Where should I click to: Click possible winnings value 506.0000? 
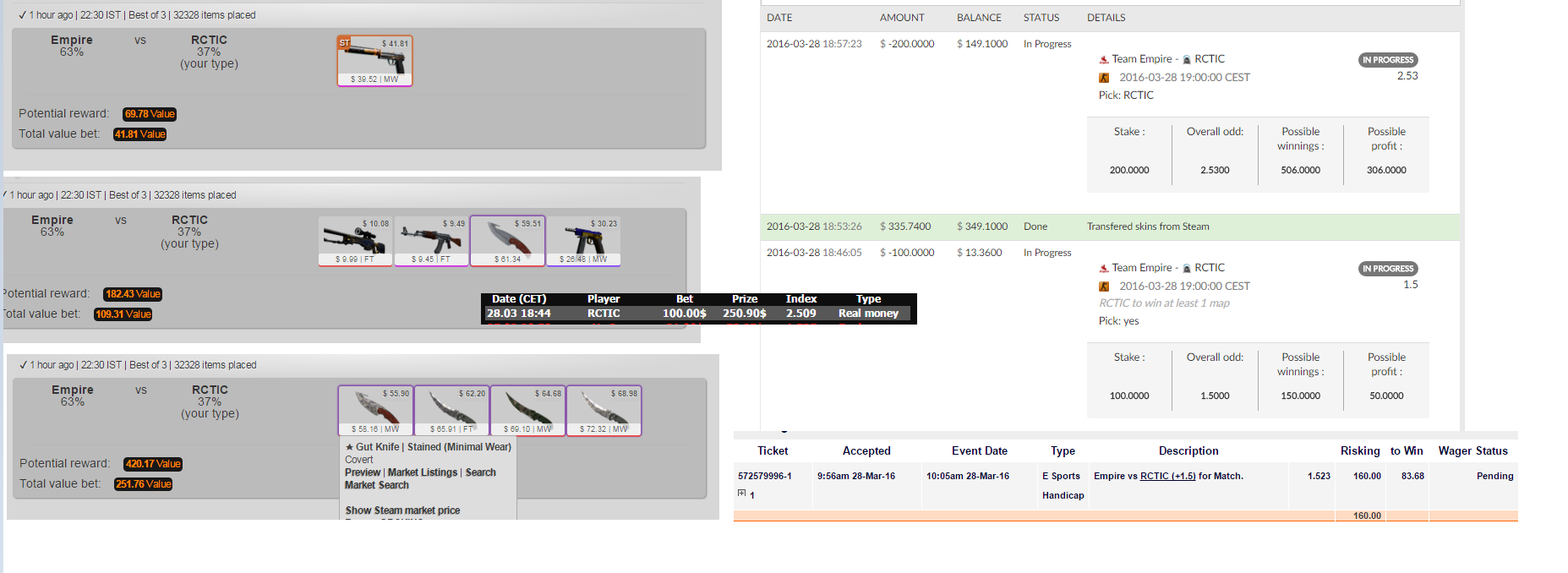(1300, 171)
